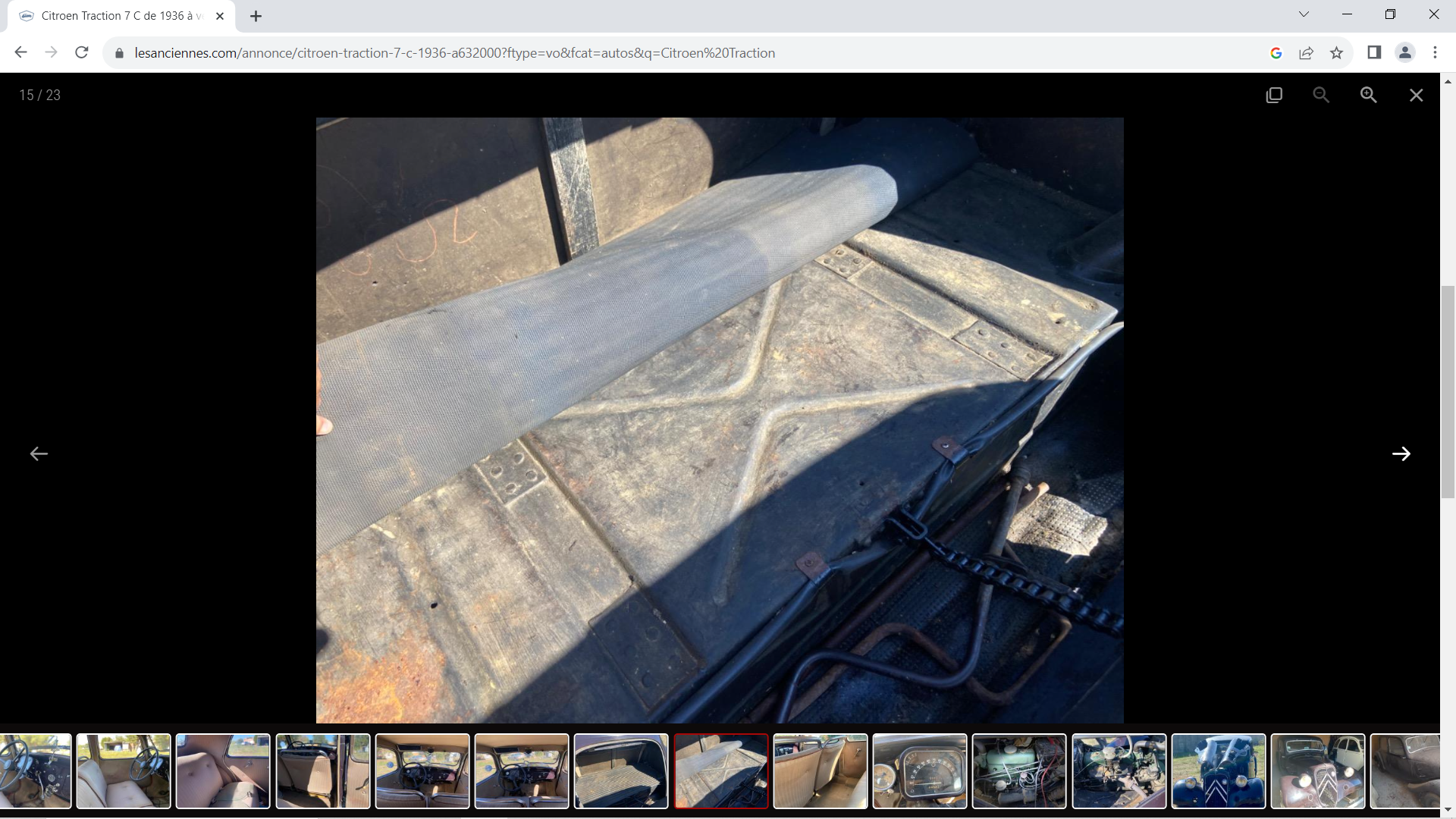
Task: Open a new browser tab
Action: click(256, 16)
